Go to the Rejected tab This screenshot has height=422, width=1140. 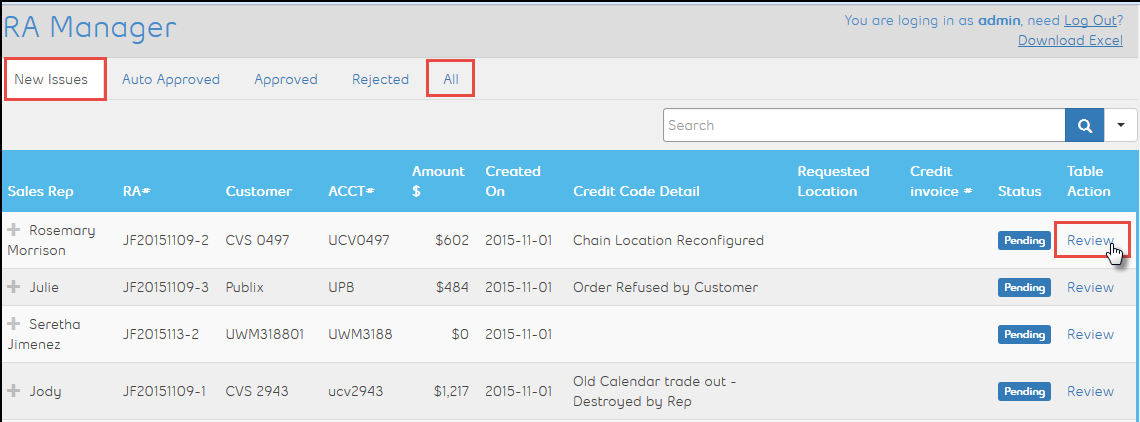click(x=380, y=79)
